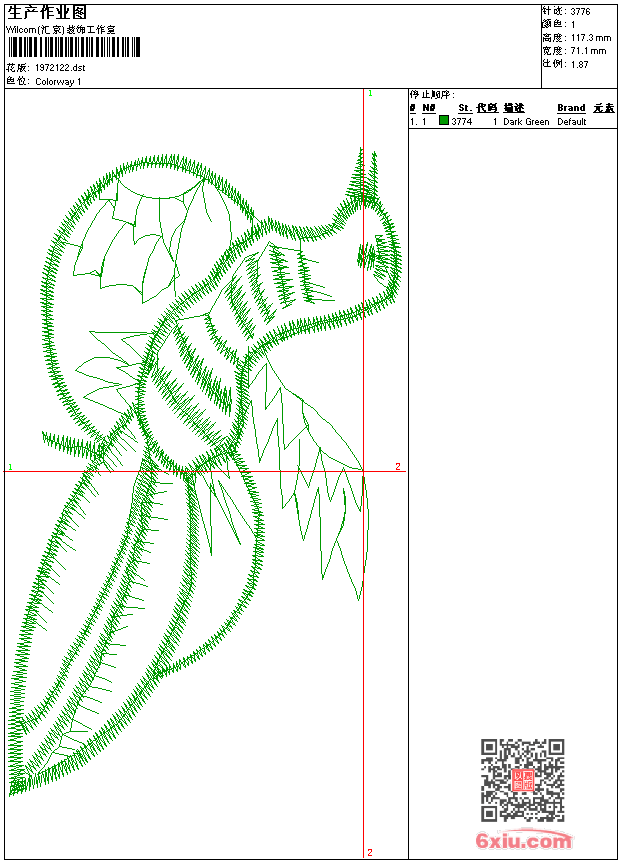620x860 pixels.
Task: Click the 'St.' column header
Action: point(465,108)
